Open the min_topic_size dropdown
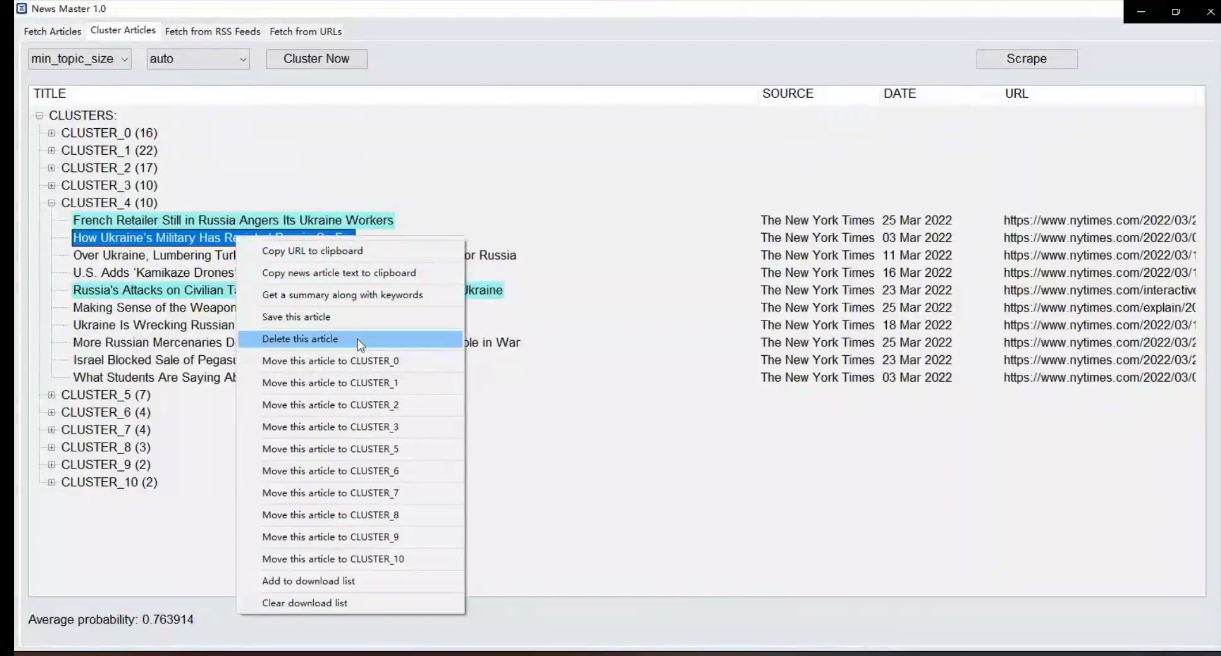 click(x=80, y=59)
